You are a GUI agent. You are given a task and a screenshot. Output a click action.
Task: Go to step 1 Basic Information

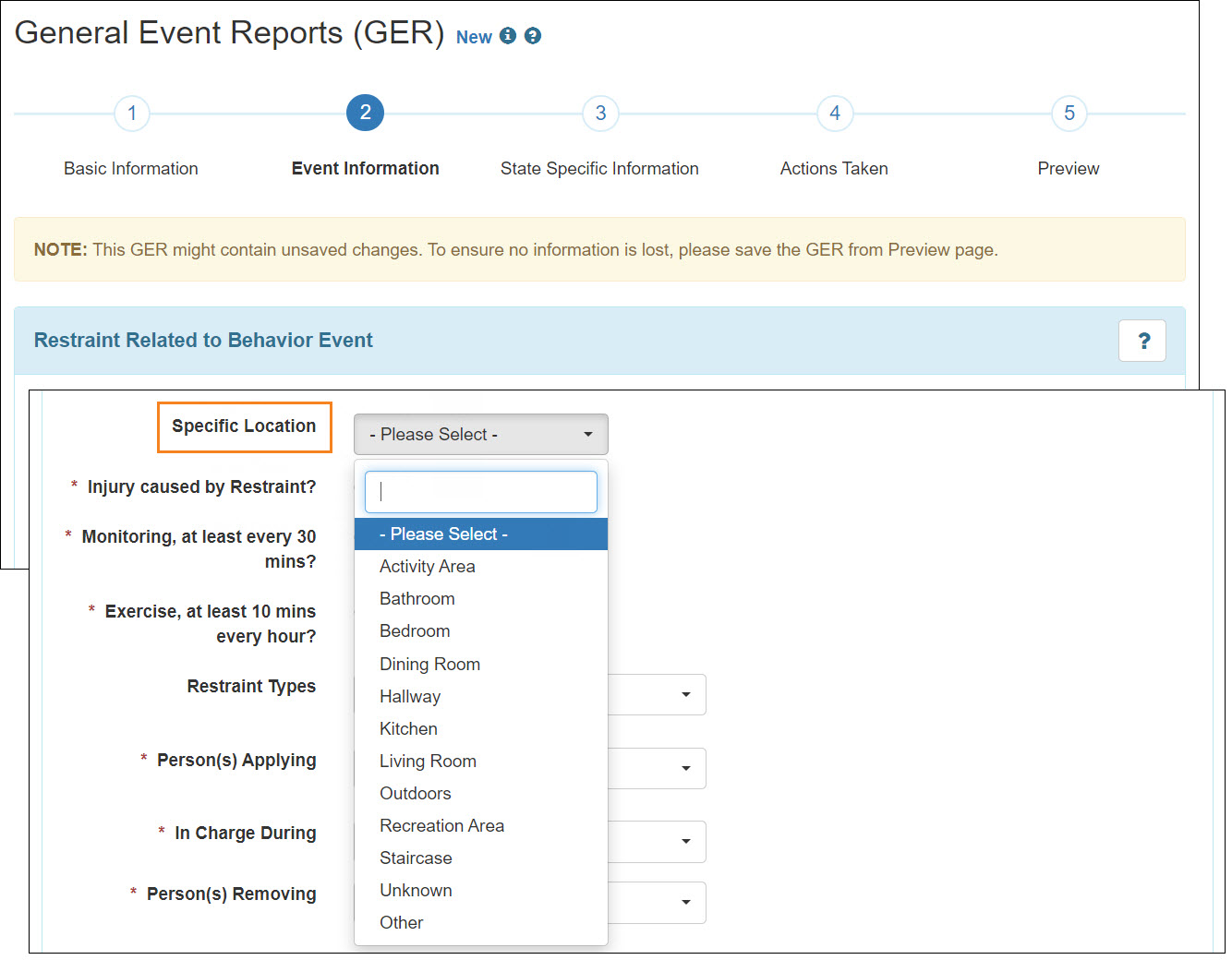[132, 114]
